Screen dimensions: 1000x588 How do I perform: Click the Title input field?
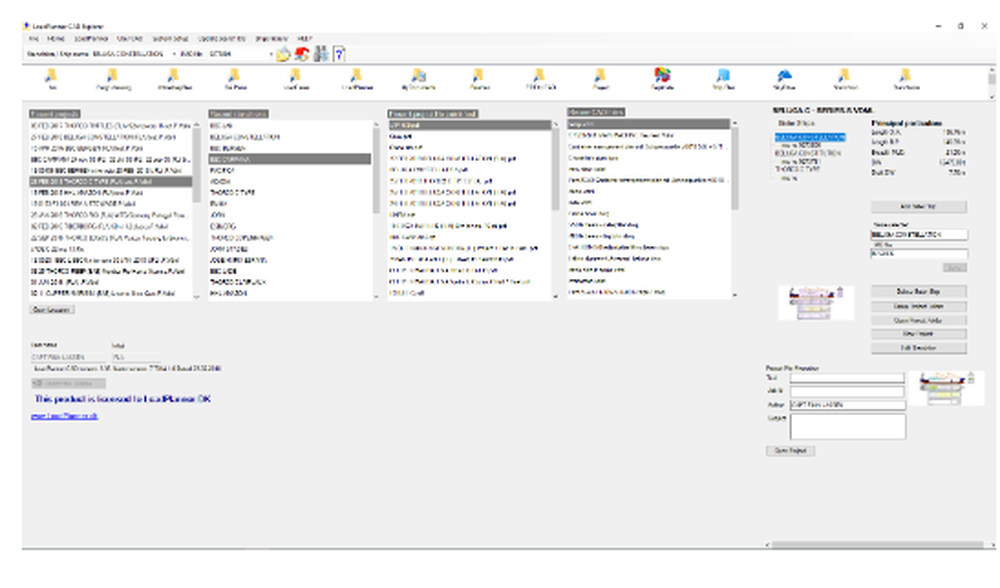pos(847,378)
